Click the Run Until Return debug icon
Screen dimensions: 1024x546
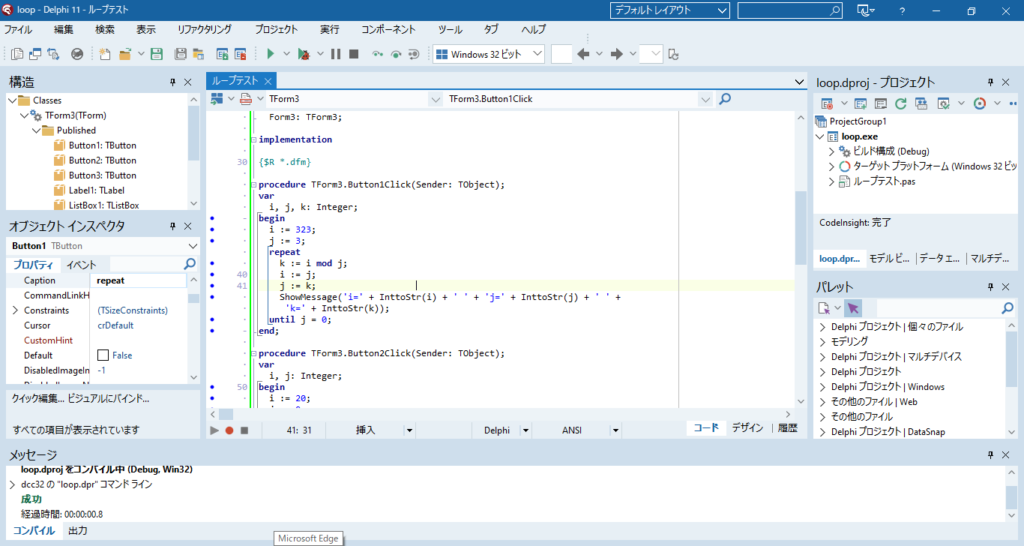(413, 54)
